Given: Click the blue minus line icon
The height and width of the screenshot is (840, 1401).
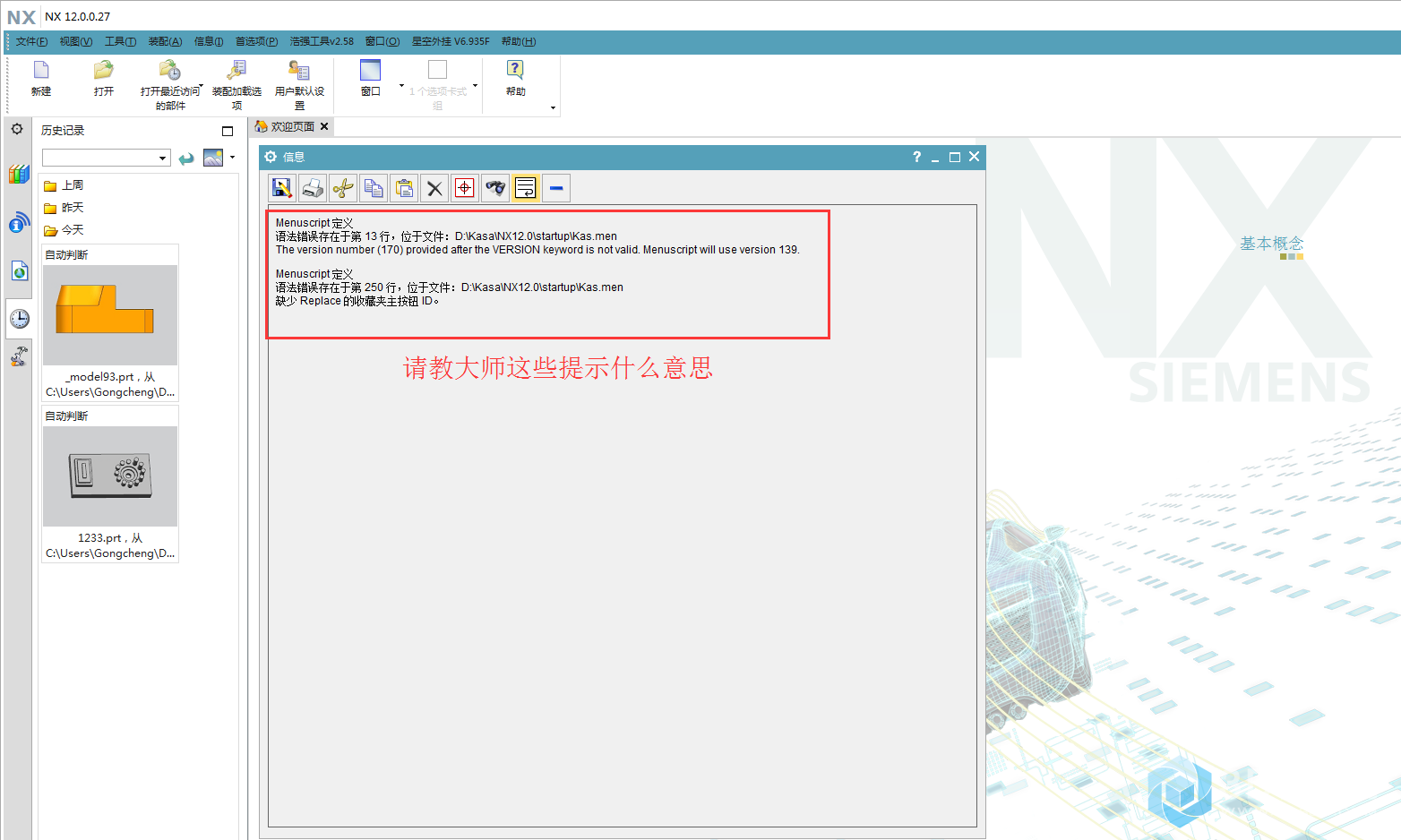Looking at the screenshot, I should [556, 188].
